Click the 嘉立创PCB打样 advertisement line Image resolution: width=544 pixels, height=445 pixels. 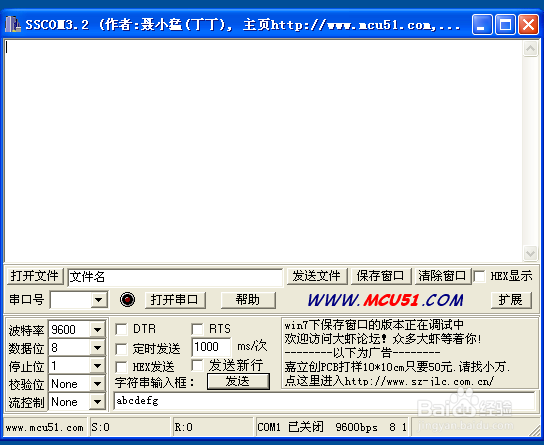(x=397, y=367)
